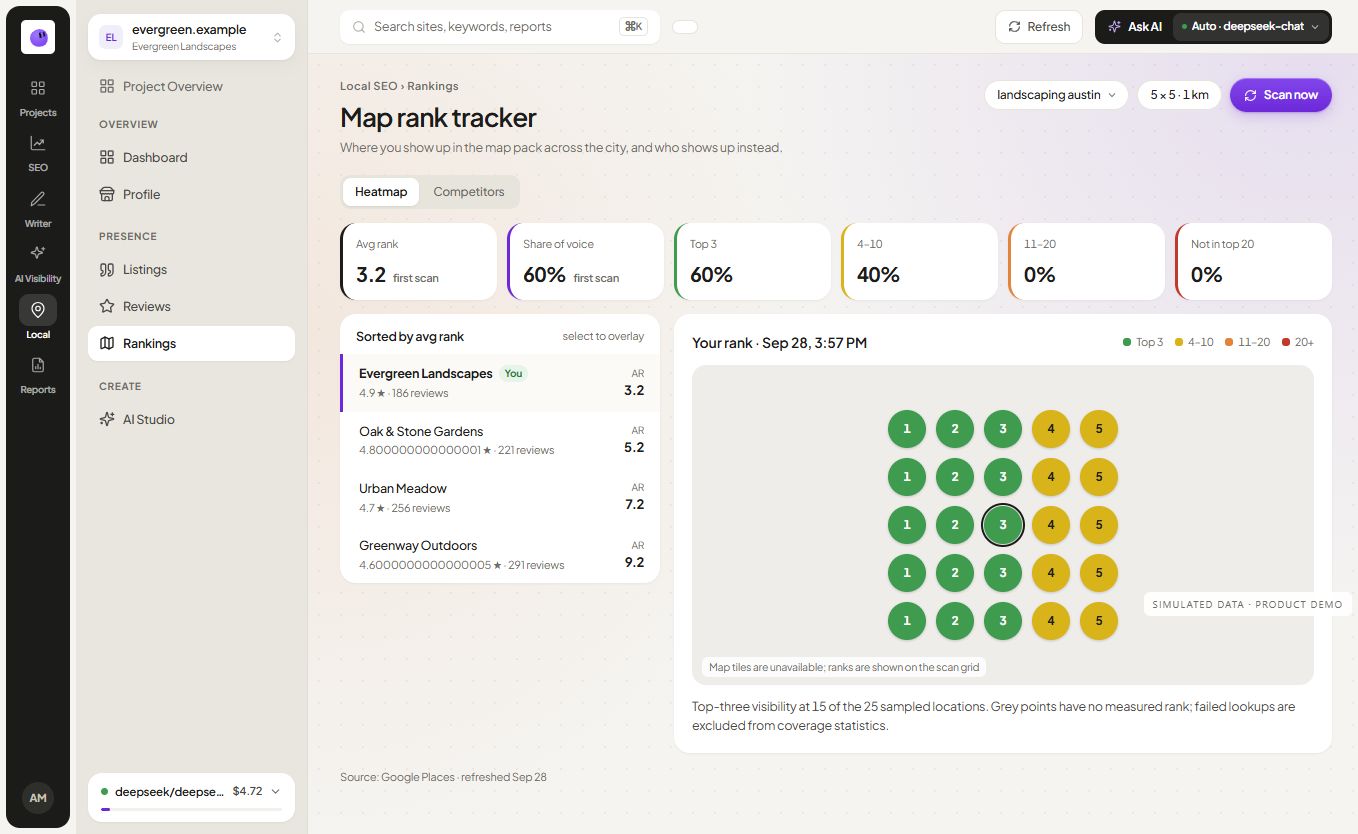The image size is (1358, 834).
Task: Open AI Studio under Create
Action: [x=191, y=420]
